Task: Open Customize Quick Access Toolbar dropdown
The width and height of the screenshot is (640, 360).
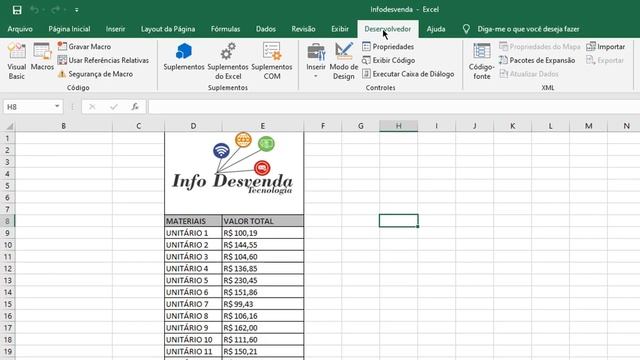Action: coord(76,10)
